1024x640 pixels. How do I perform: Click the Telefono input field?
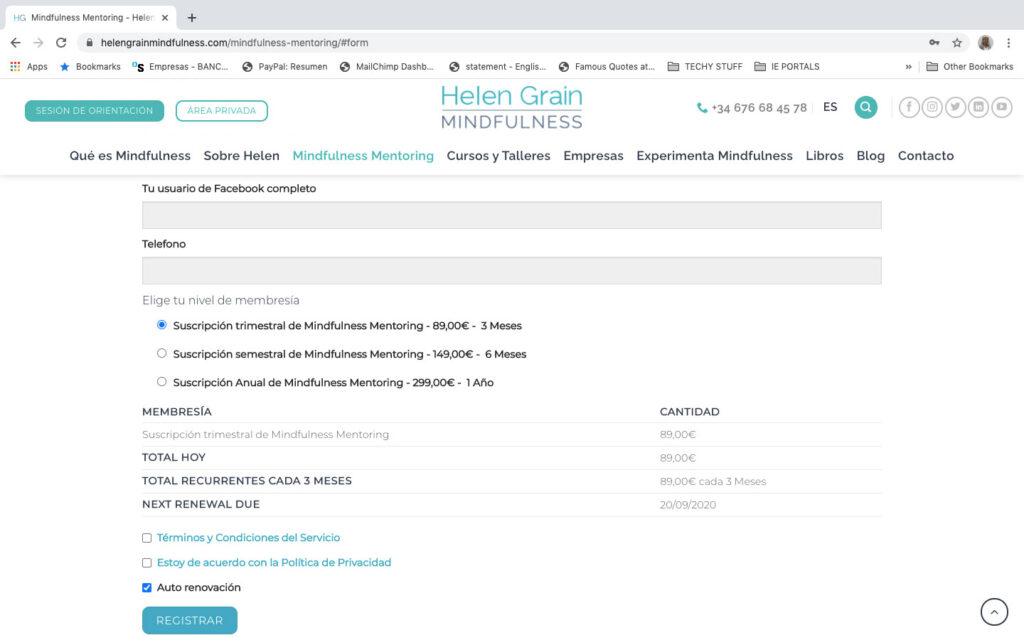[x=511, y=270]
